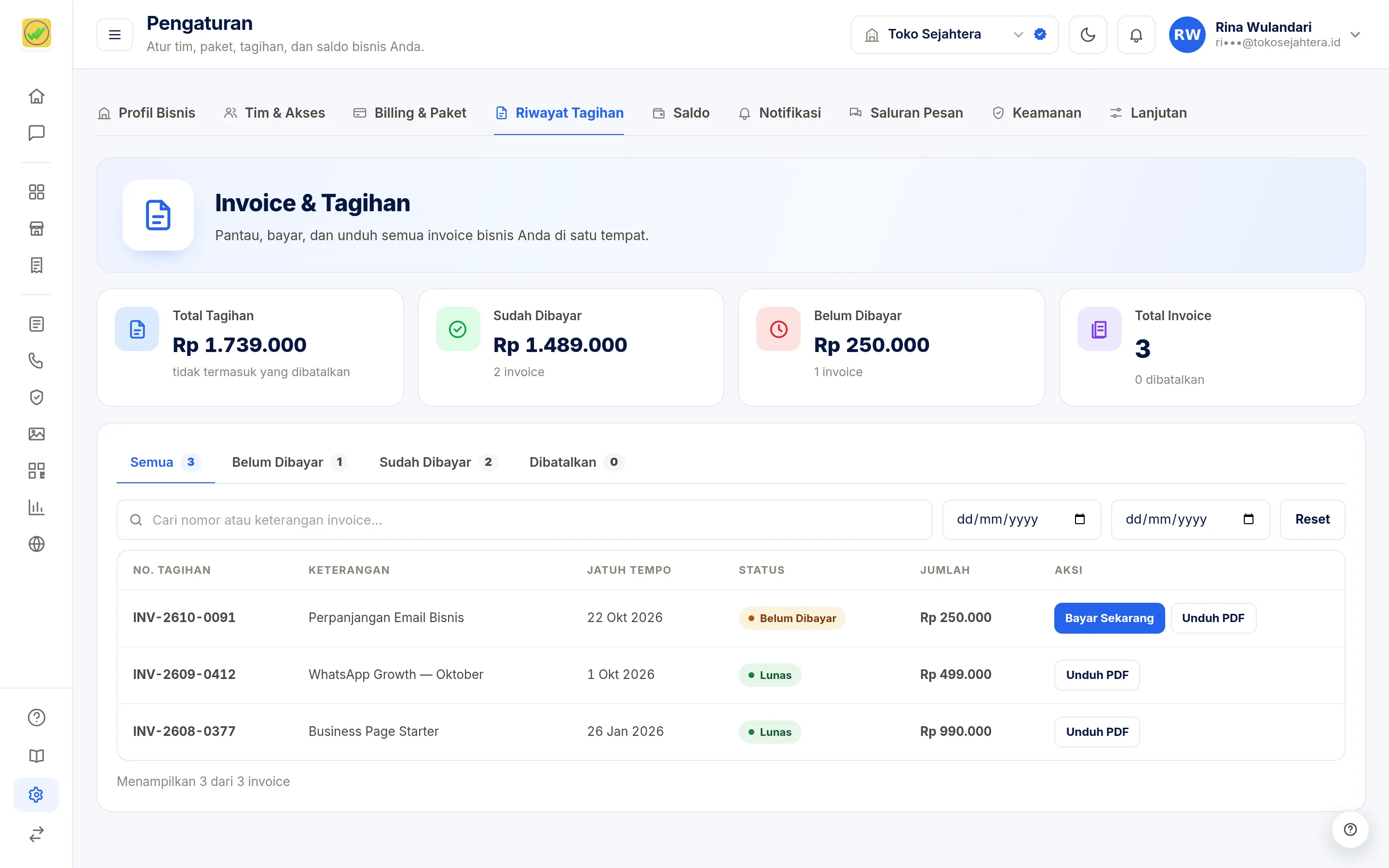This screenshot has height=868, width=1389.
Task: Switch to the Saldo settings tab
Action: 681,113
